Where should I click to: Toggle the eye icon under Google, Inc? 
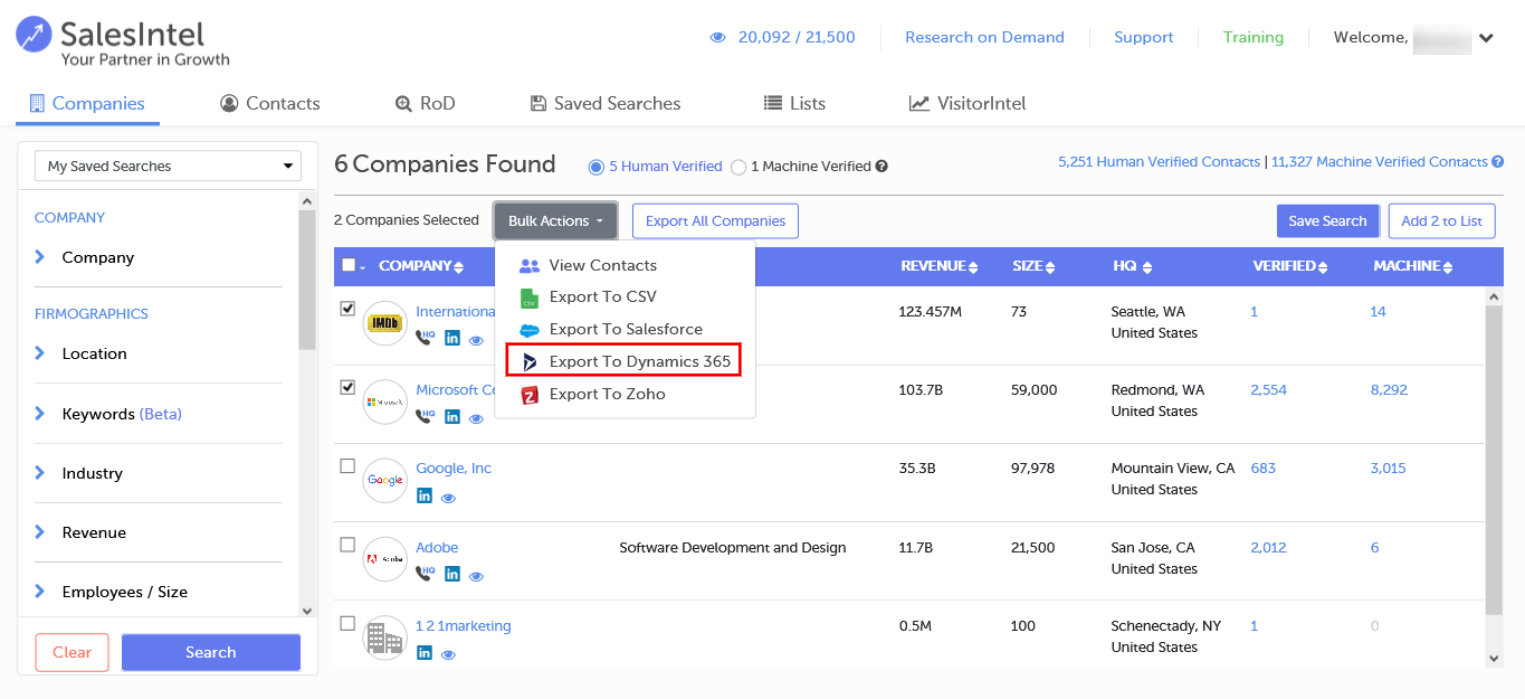[448, 496]
